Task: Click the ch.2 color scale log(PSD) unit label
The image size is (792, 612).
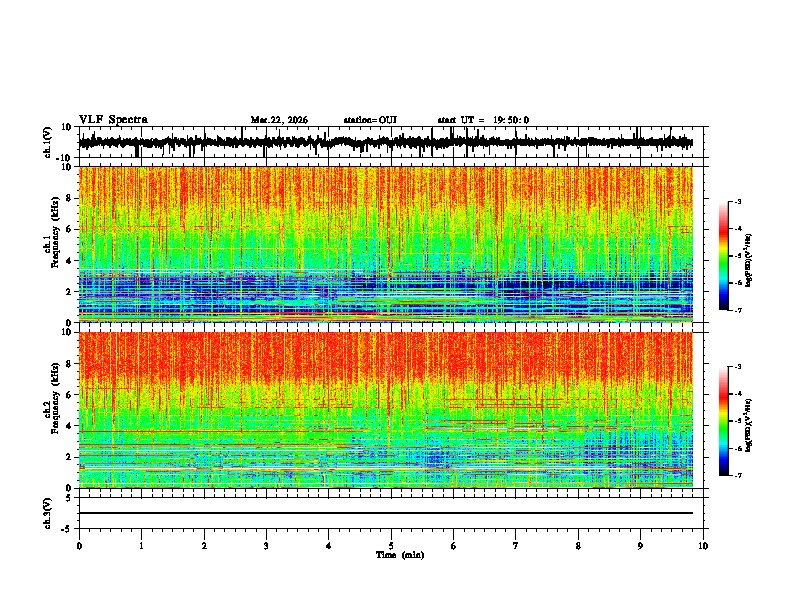Action: pos(749,425)
